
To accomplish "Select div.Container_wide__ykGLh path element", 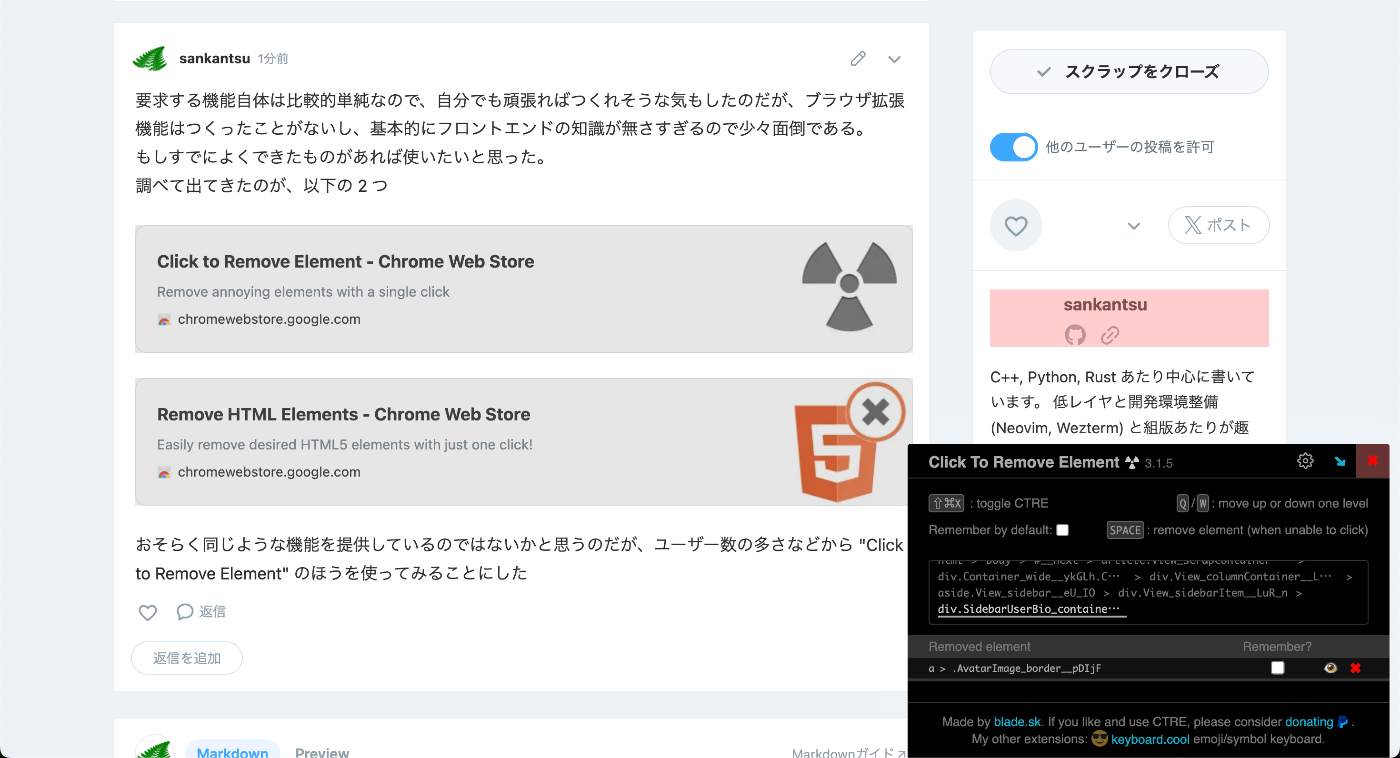I will click(1029, 577).
